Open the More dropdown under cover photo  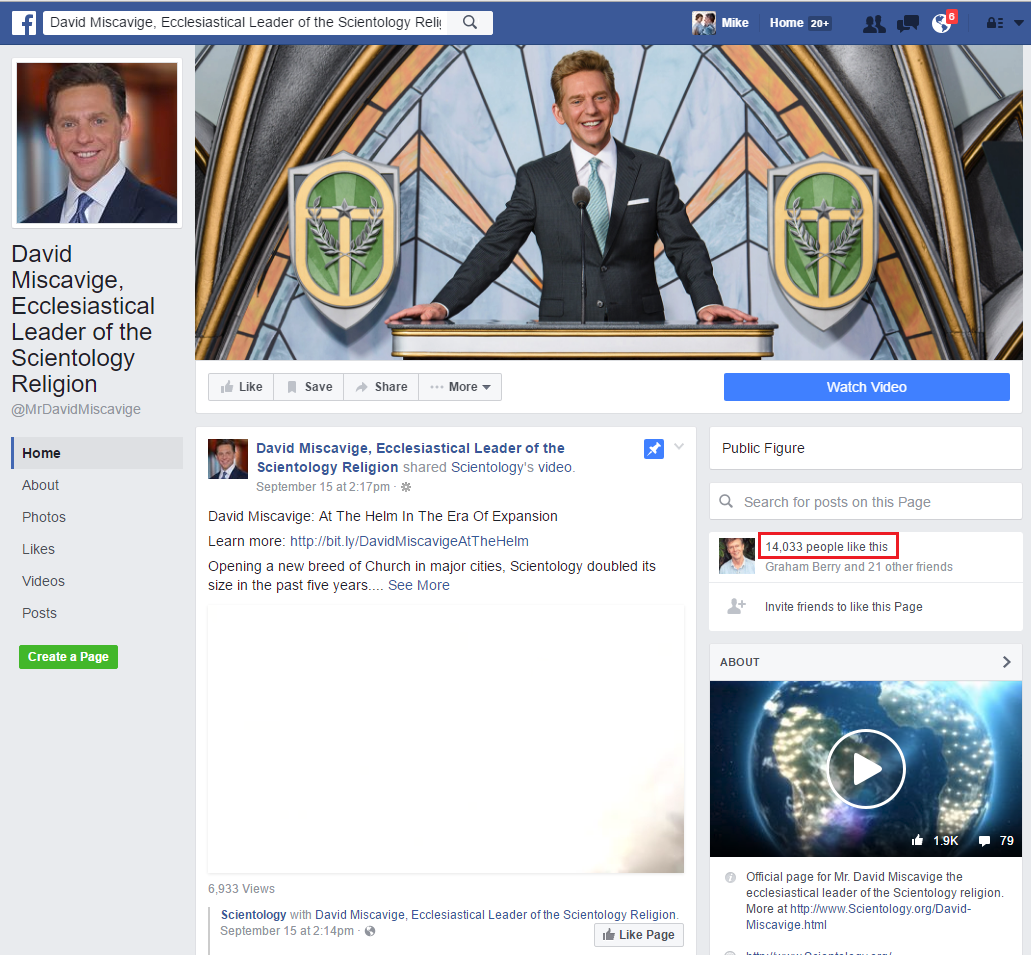pyautogui.click(x=460, y=387)
